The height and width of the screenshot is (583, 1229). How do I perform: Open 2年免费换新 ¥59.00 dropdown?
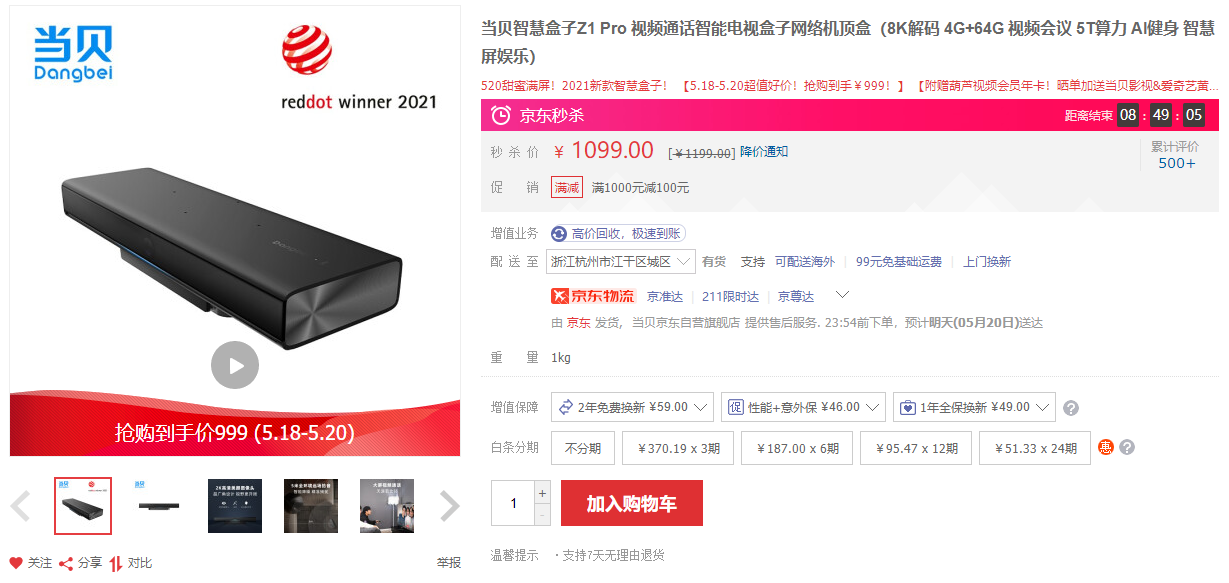(632, 407)
